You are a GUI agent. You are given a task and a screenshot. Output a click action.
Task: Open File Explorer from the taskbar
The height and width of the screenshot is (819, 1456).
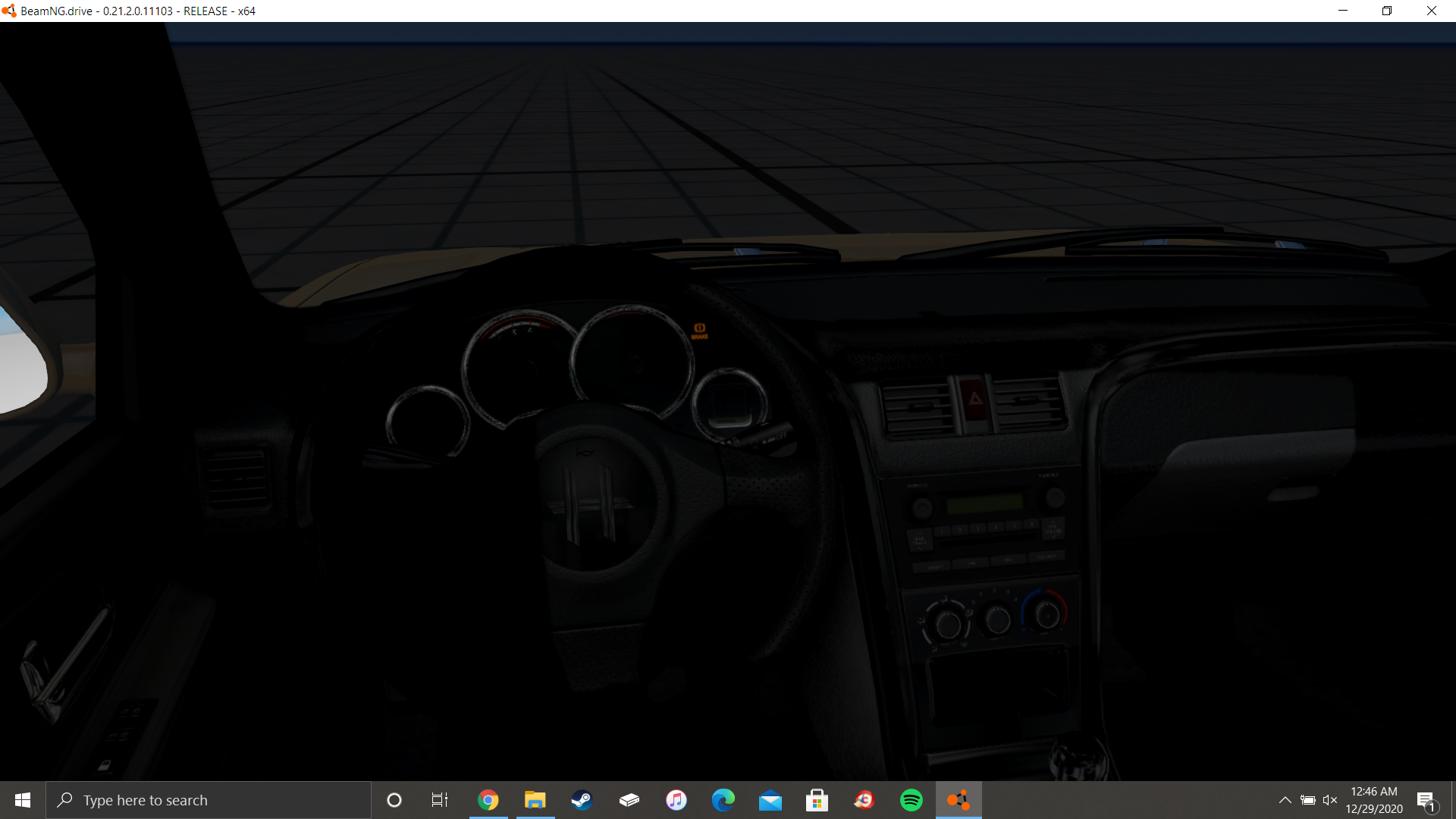point(535,800)
